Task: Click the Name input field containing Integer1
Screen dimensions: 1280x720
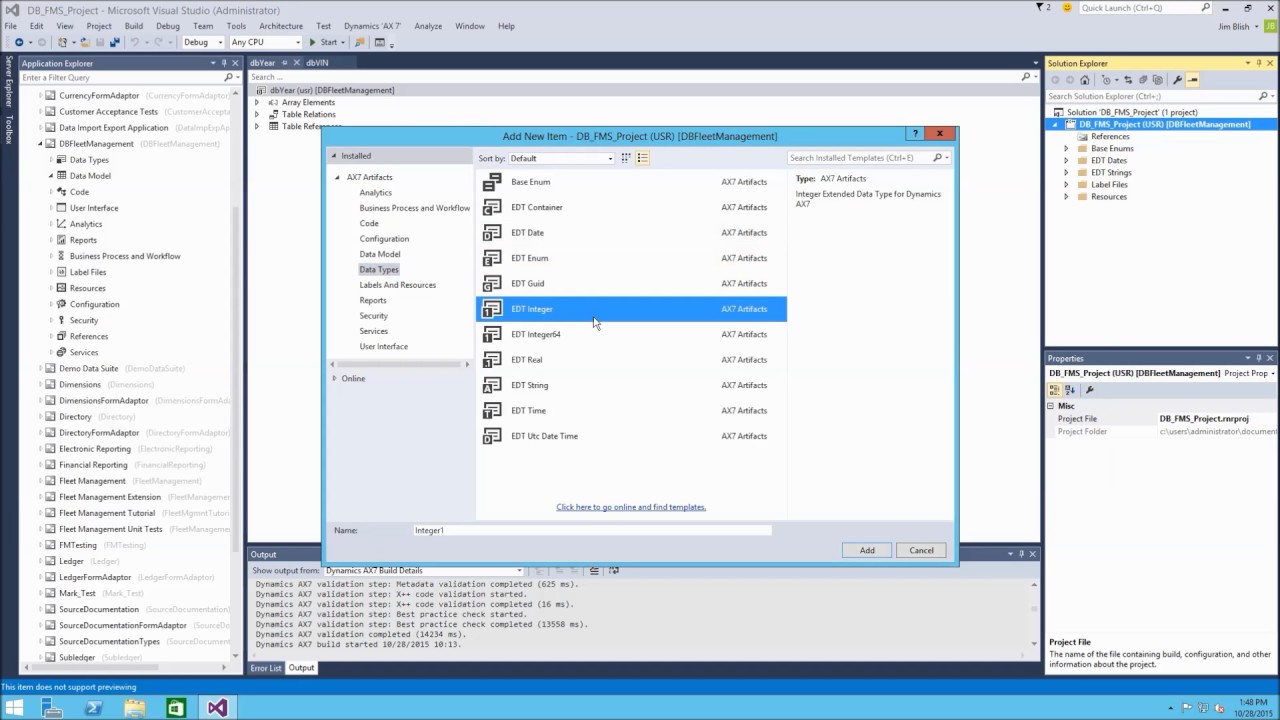Action: click(592, 530)
